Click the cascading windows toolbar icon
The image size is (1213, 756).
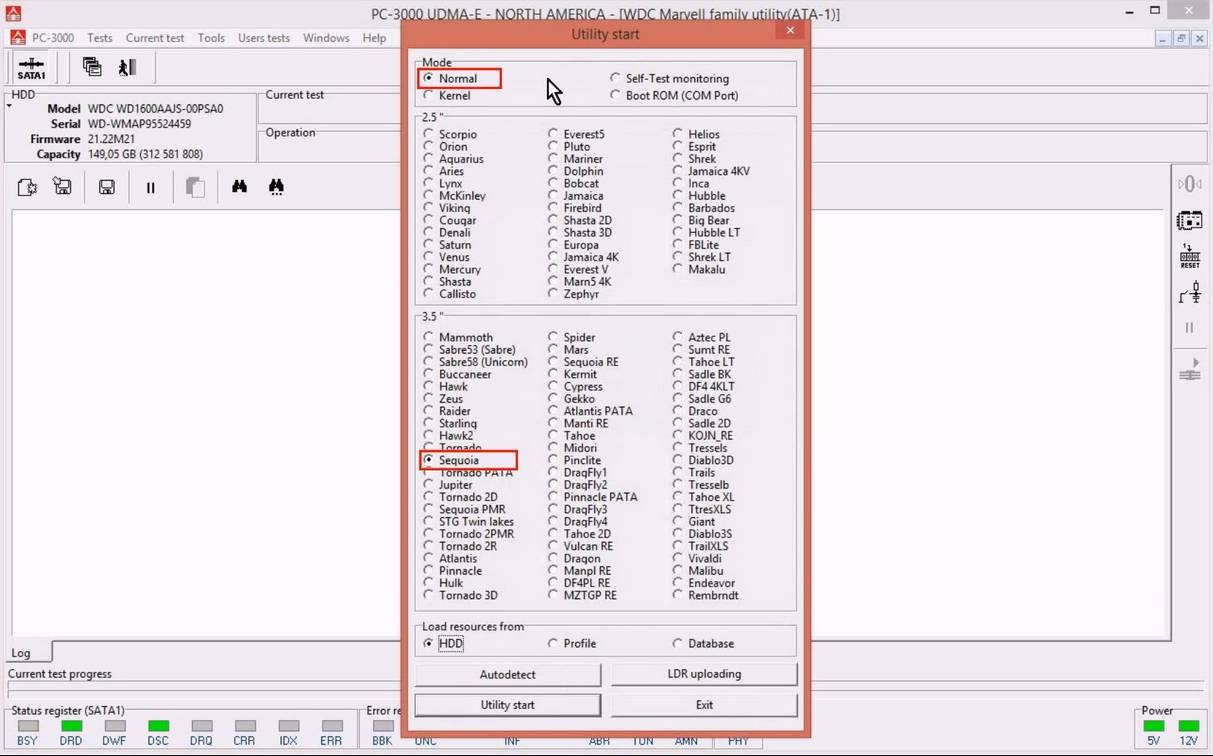coord(92,67)
